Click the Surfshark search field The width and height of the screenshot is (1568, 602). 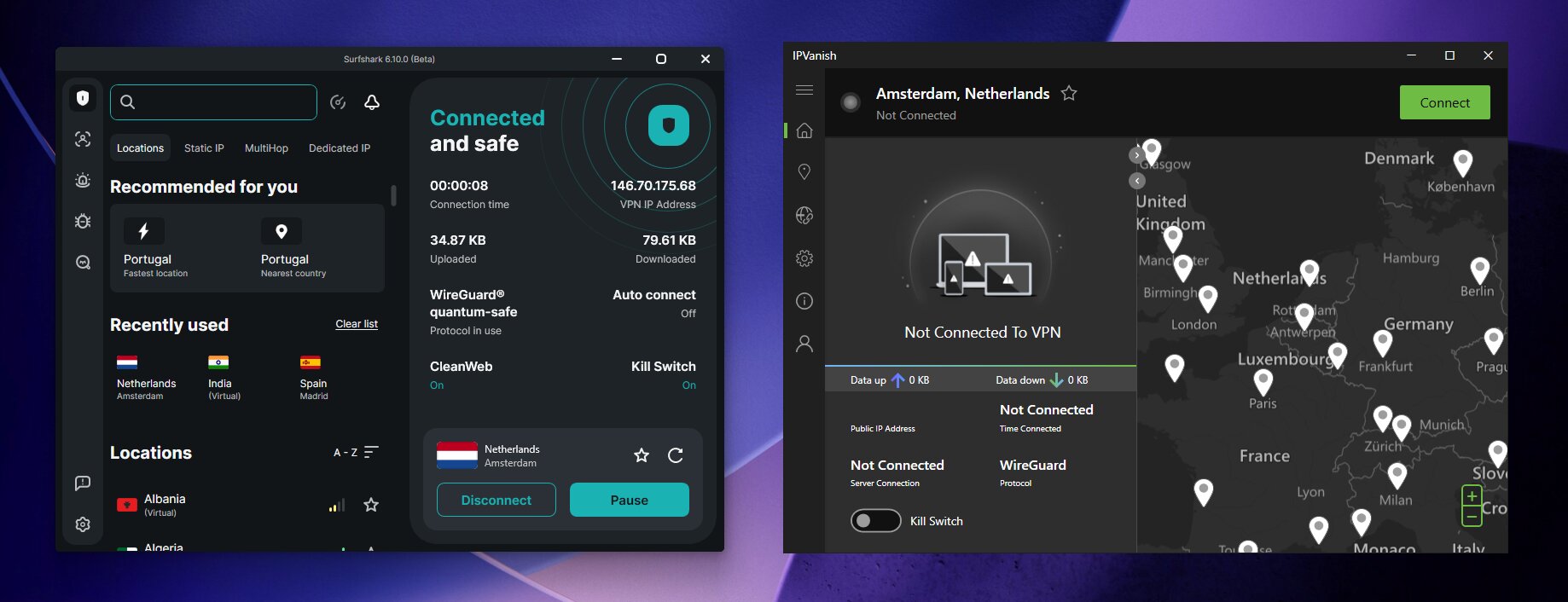[213, 102]
